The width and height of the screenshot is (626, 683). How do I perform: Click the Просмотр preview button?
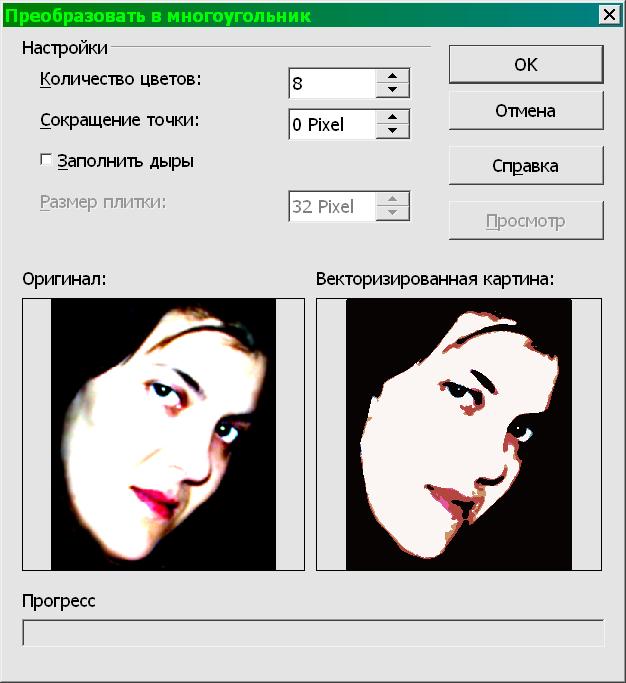(526, 221)
